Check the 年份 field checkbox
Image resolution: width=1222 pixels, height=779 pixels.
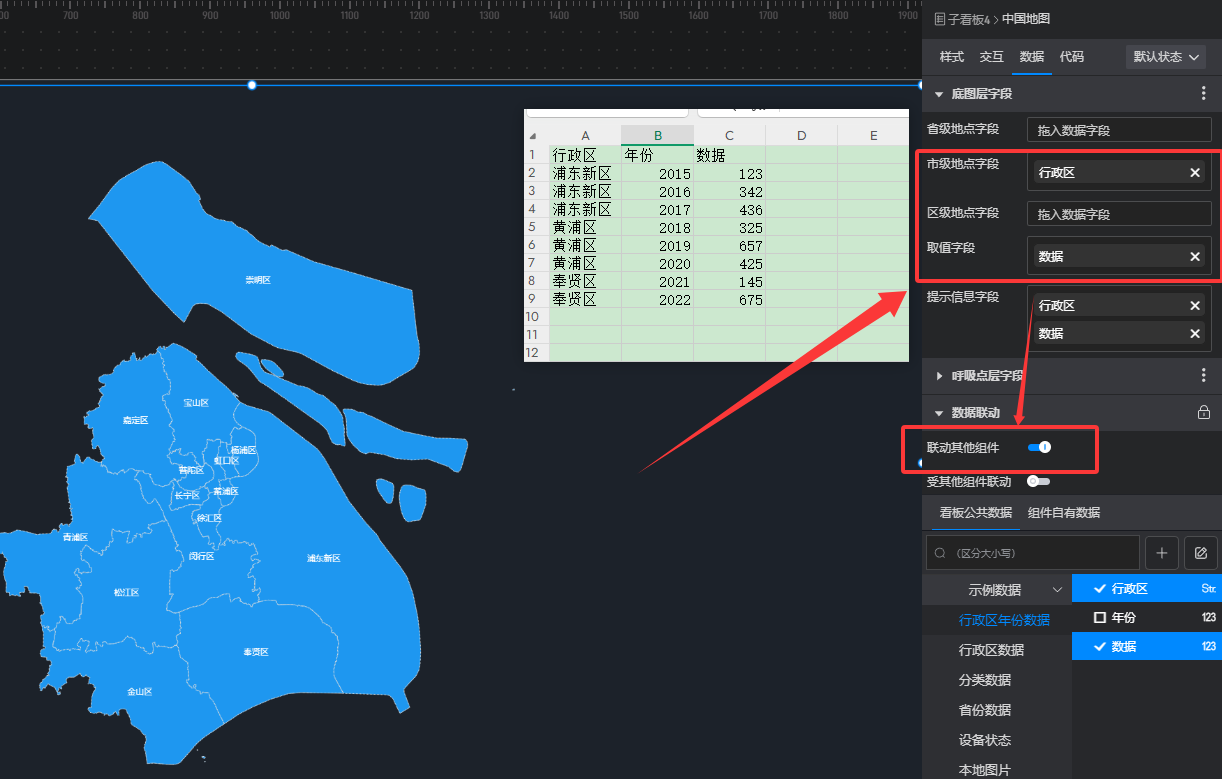point(1100,618)
